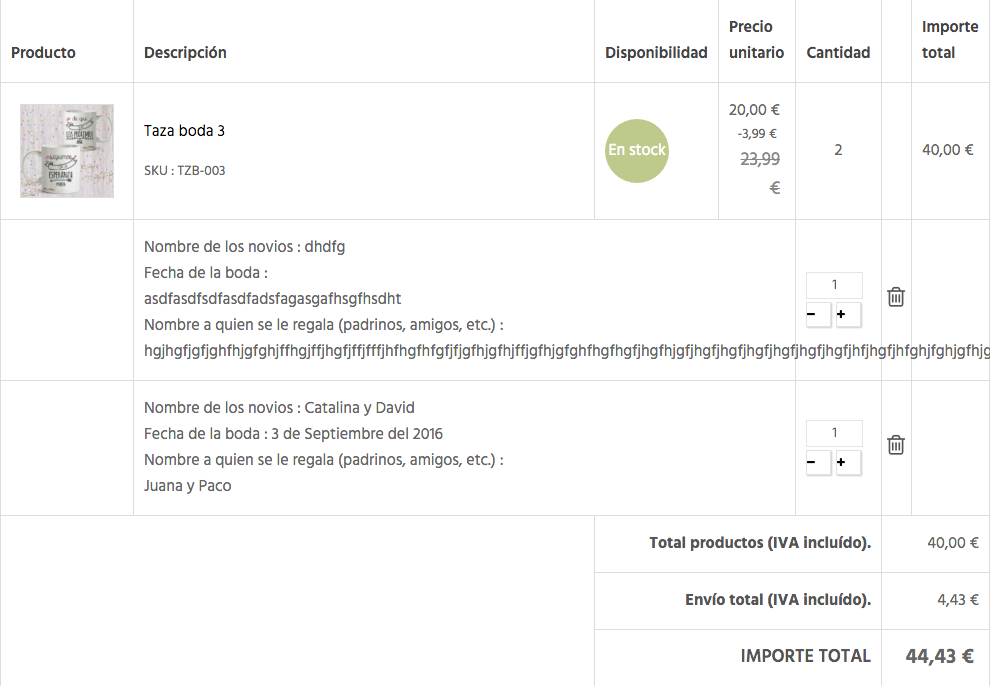Click the Descripción column header
Image resolution: width=997 pixels, height=686 pixels.
click(185, 52)
